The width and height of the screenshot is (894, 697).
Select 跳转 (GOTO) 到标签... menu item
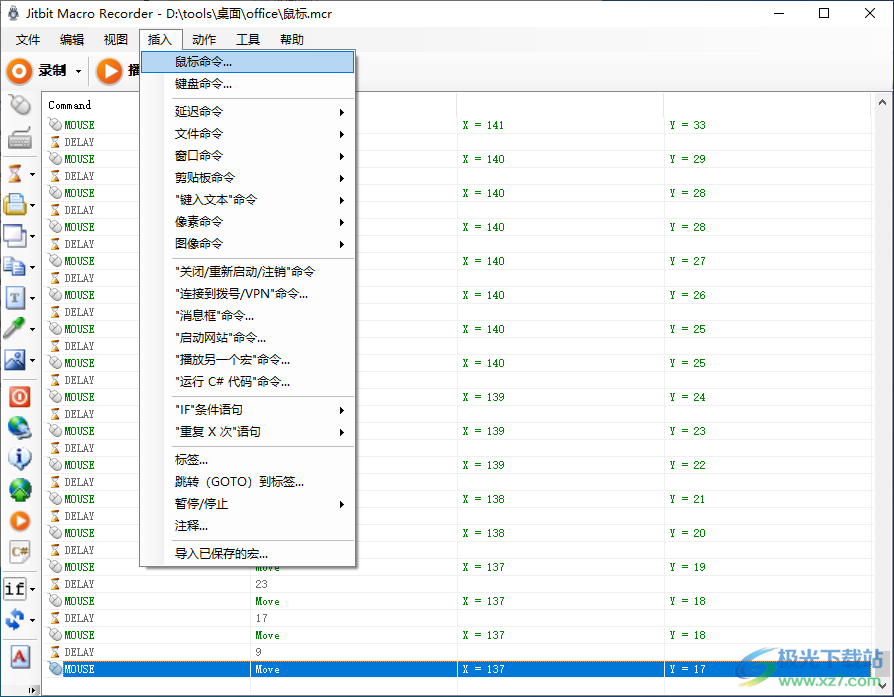[x=247, y=482]
